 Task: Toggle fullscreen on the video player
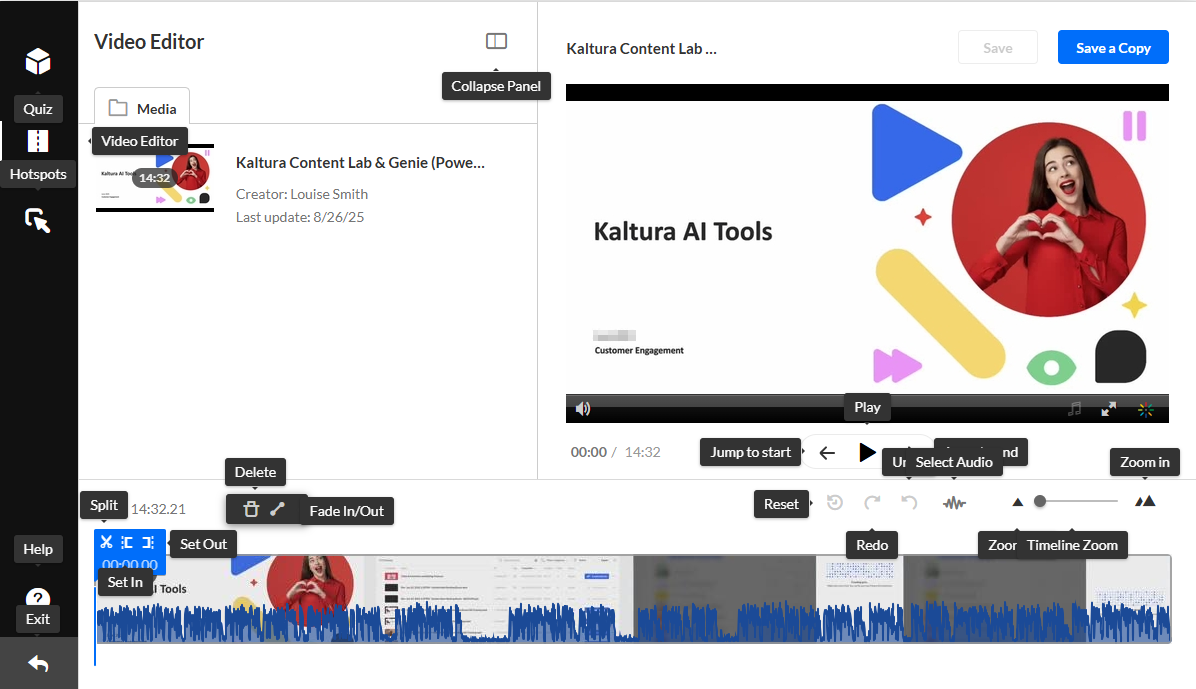[1109, 409]
